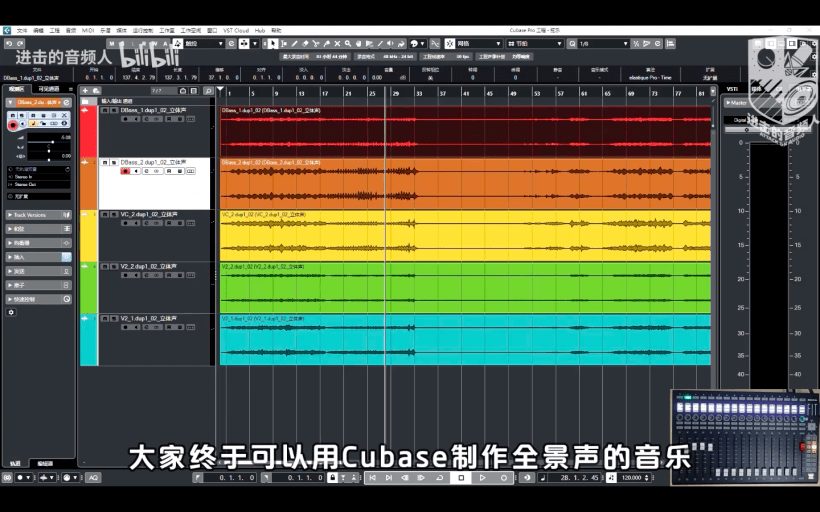Viewport: 820px width, 512px height.
Task: Switch to the Visibility tab in inspector
Action: click(49, 89)
